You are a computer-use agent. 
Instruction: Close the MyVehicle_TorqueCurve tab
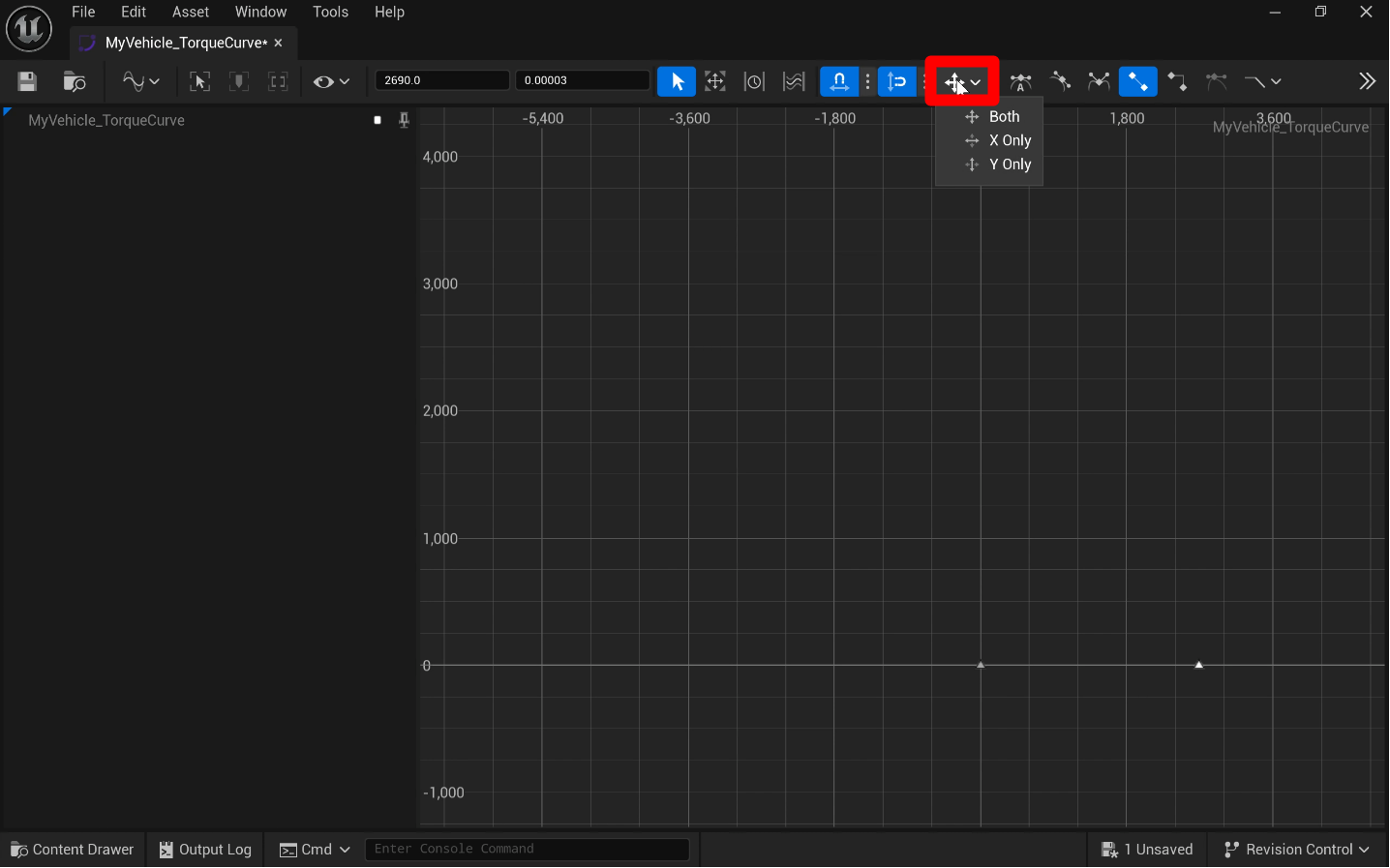coord(279,43)
